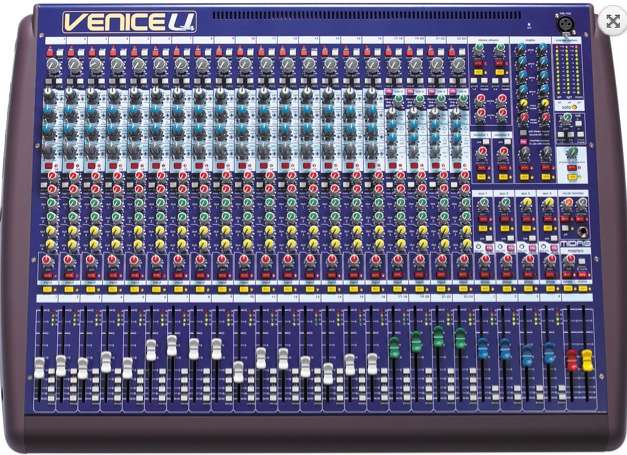Solo input channel 1 with yellow button
The height and width of the screenshot is (455, 627).
tap(48, 289)
